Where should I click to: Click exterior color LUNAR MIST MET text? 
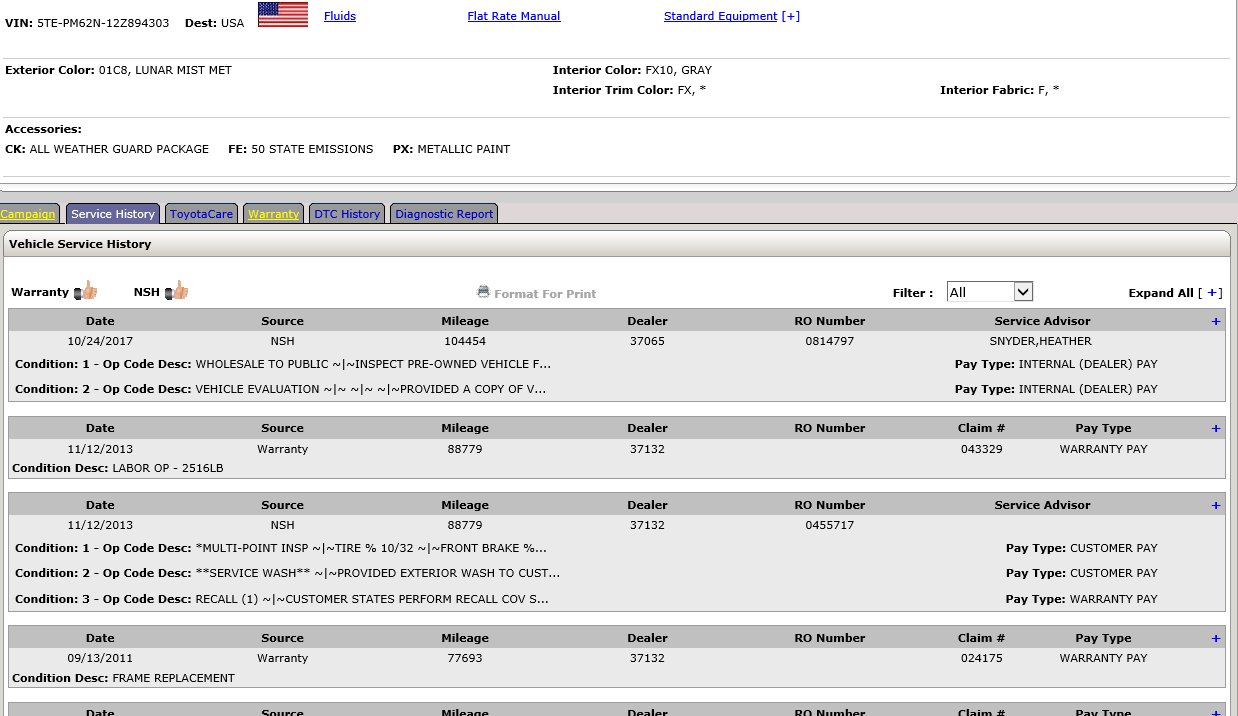point(184,70)
